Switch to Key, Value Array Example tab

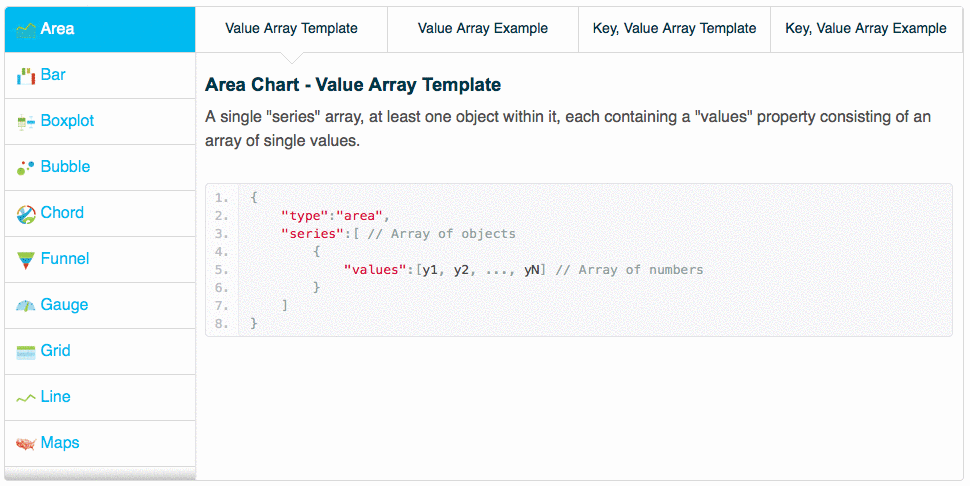[x=866, y=29]
